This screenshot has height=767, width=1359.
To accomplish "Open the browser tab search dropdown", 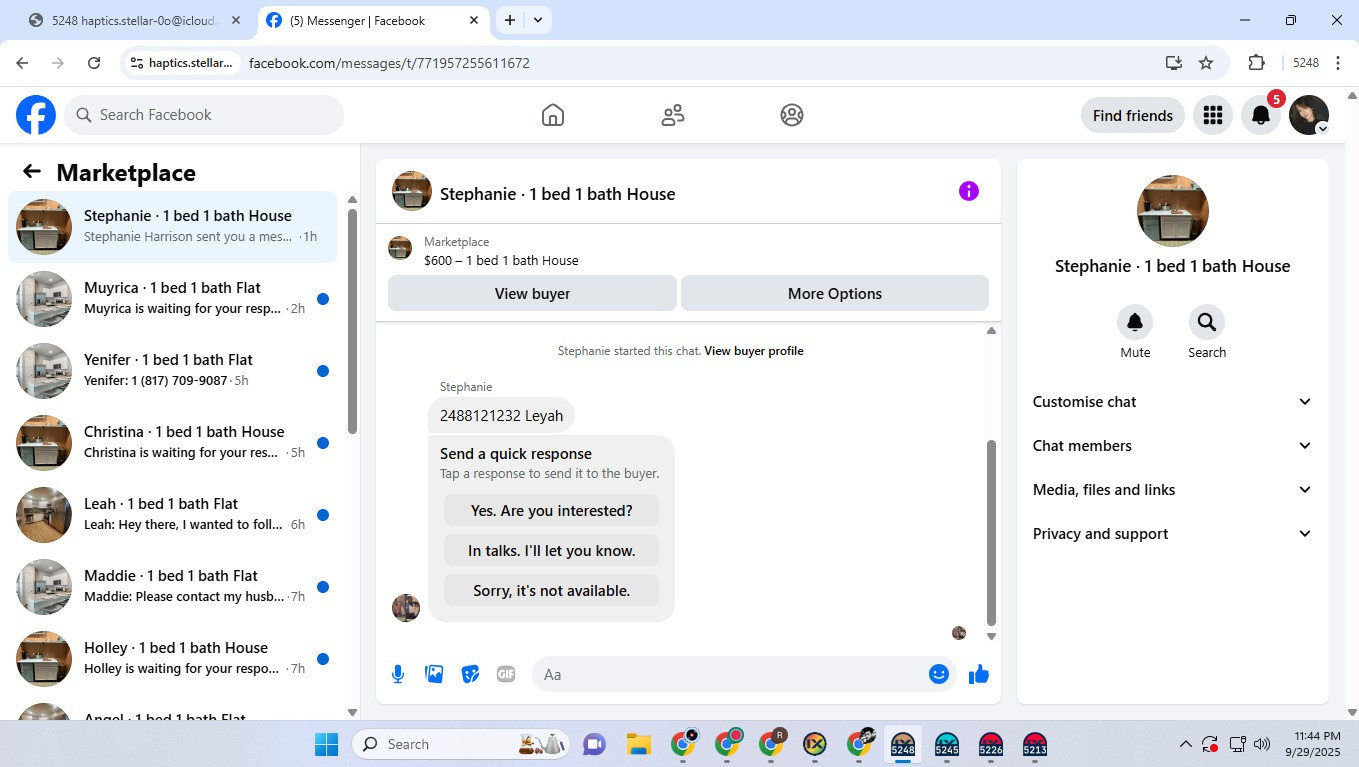I will [538, 20].
